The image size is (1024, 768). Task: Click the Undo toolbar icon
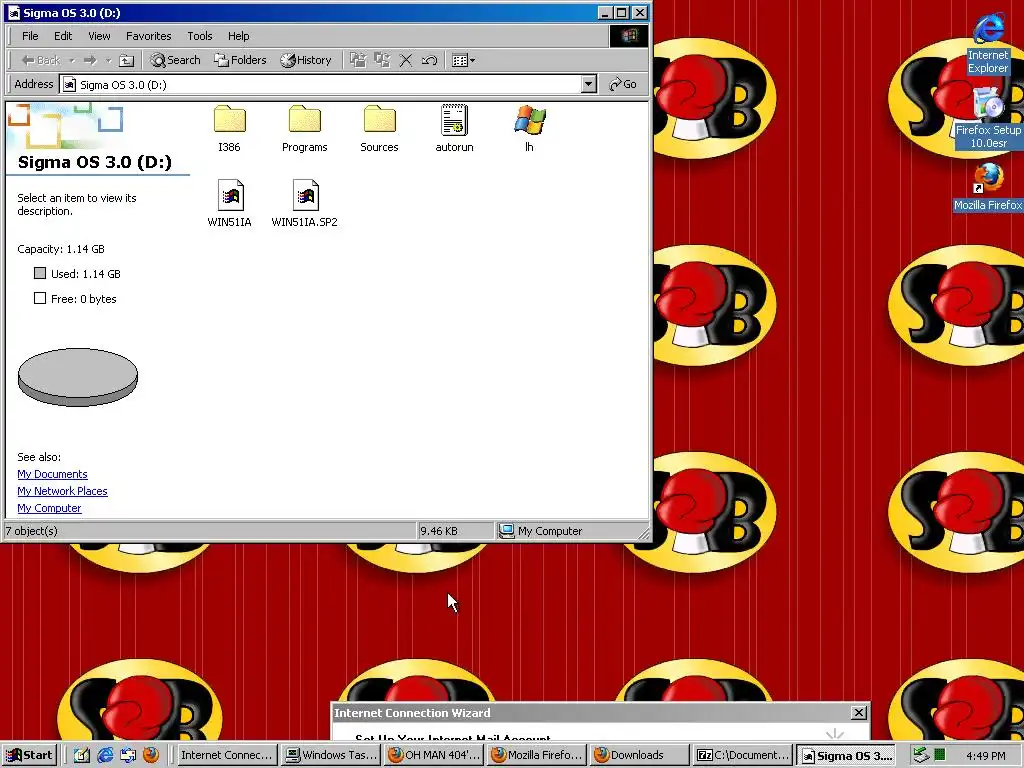(x=429, y=60)
